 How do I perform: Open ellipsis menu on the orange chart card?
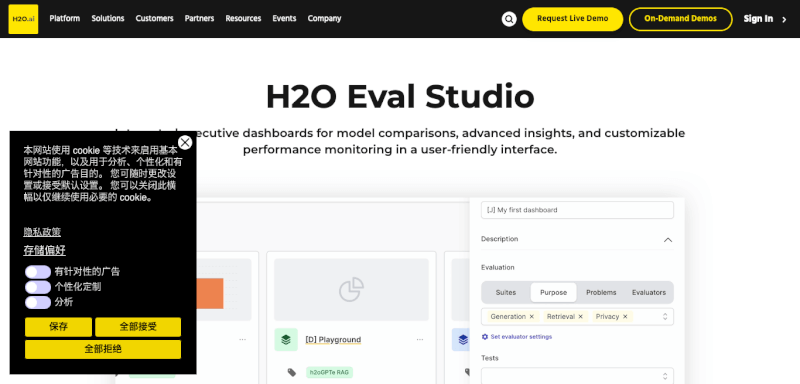(x=242, y=340)
